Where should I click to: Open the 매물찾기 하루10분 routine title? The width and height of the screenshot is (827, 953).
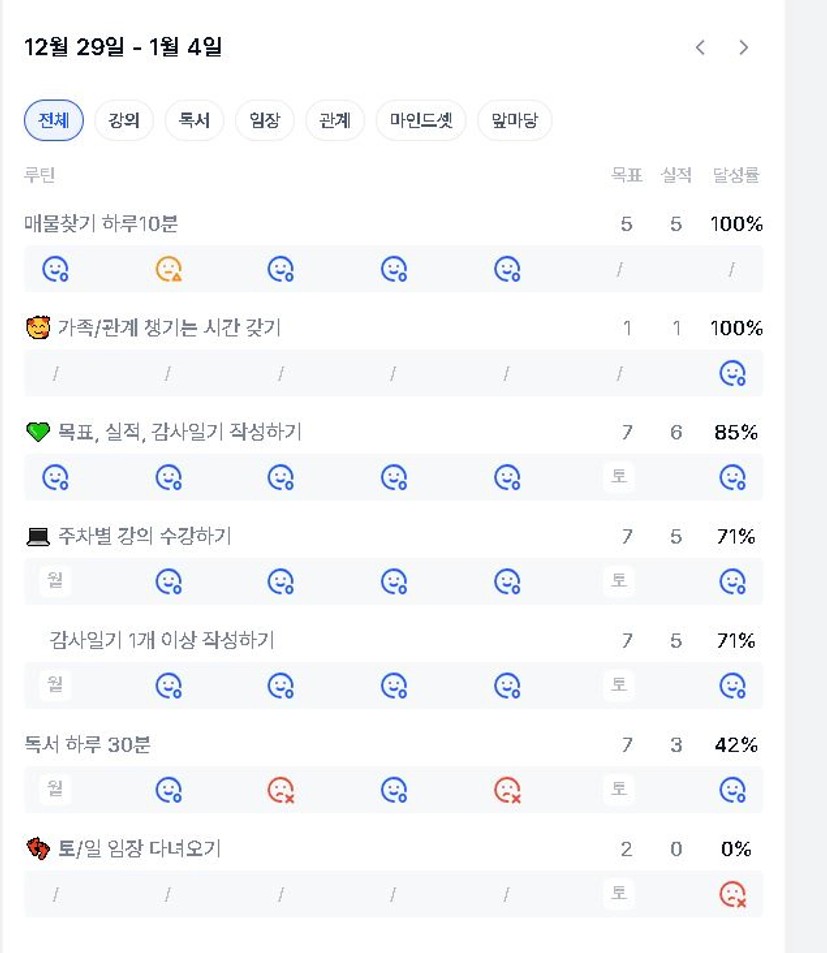pyautogui.click(x=101, y=224)
